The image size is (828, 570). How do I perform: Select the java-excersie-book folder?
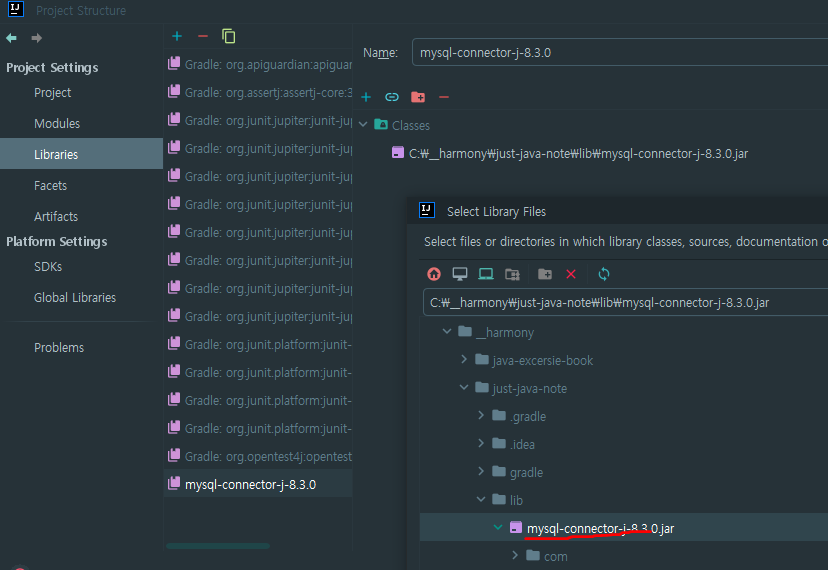click(542, 360)
